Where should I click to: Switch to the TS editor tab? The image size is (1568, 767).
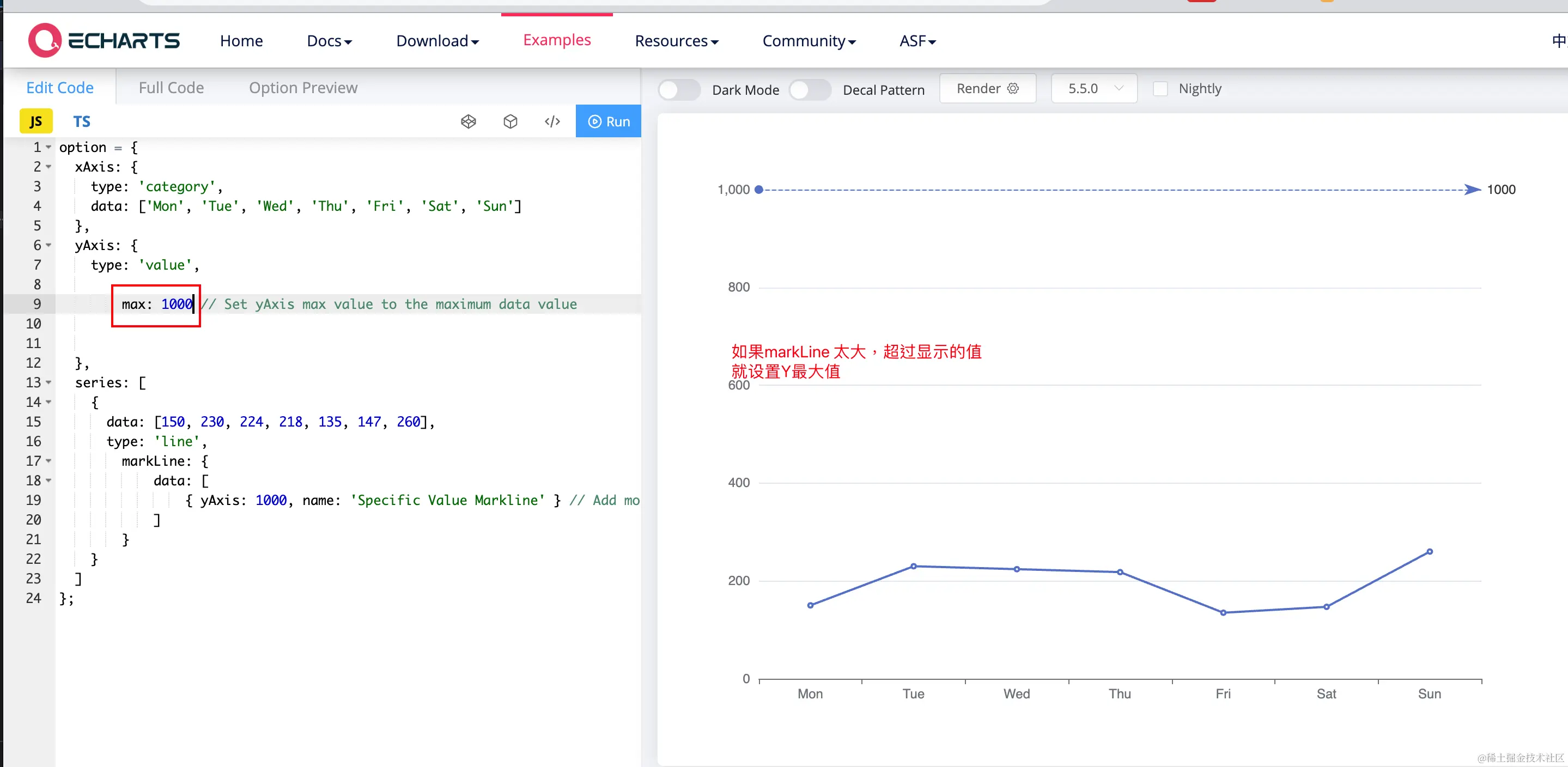(x=81, y=121)
